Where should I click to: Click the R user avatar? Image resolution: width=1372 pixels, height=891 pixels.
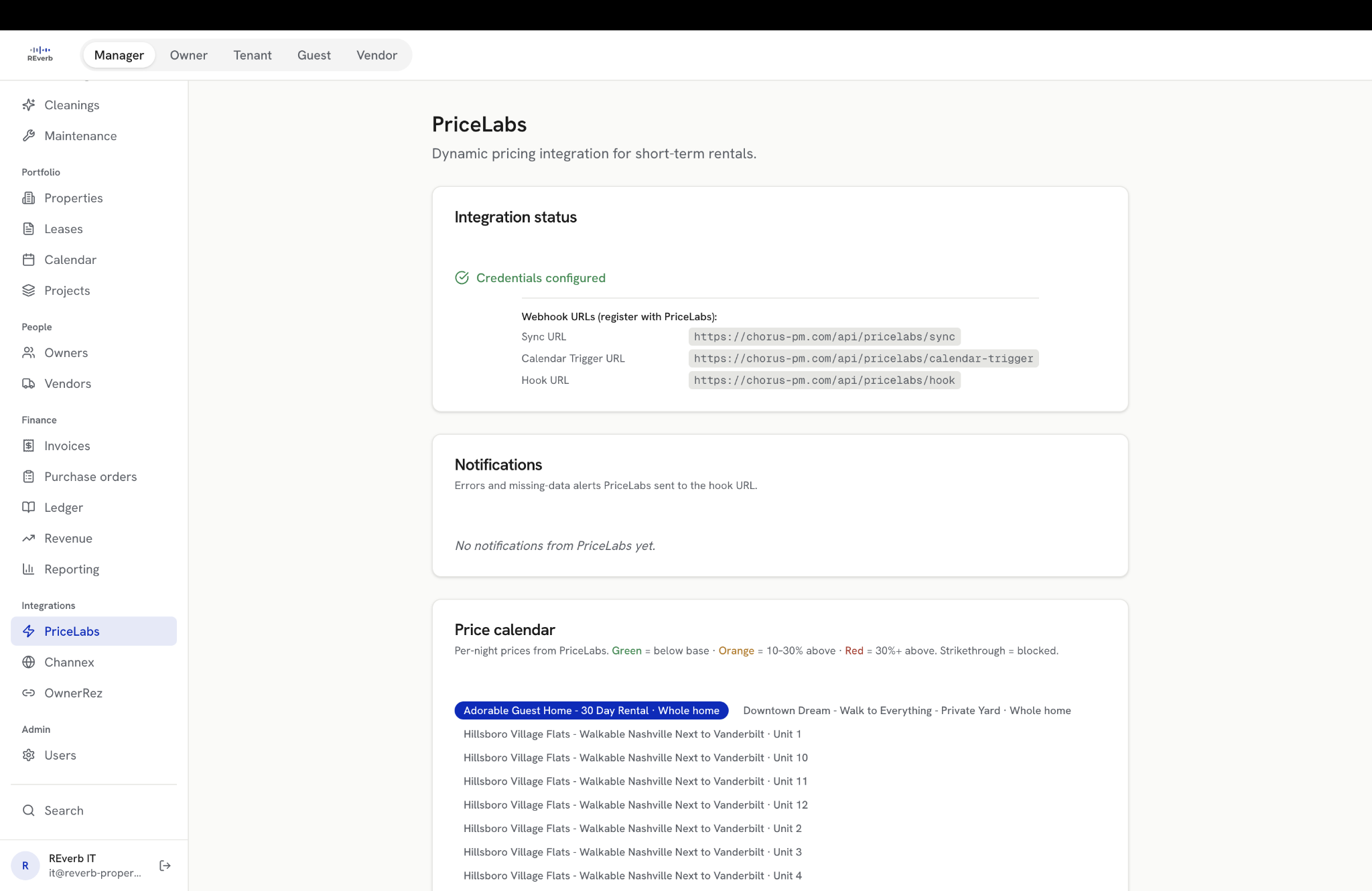pyautogui.click(x=25, y=866)
